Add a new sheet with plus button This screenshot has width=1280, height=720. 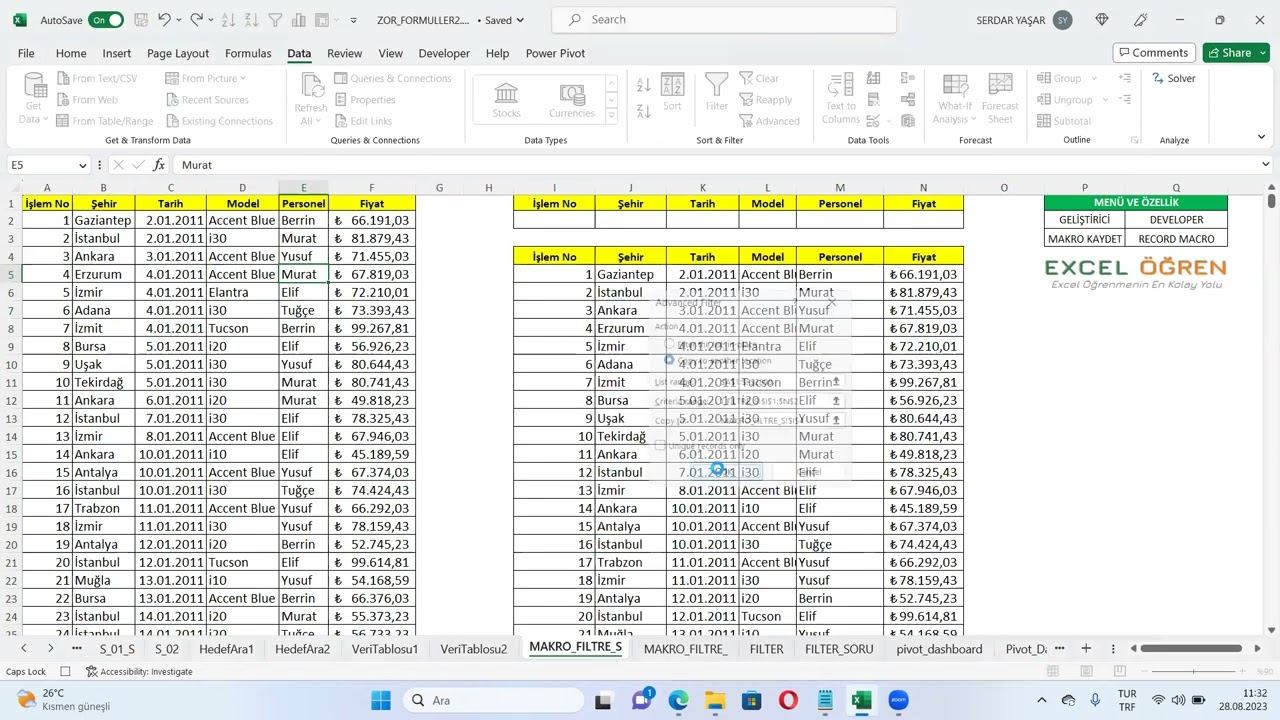click(1086, 649)
